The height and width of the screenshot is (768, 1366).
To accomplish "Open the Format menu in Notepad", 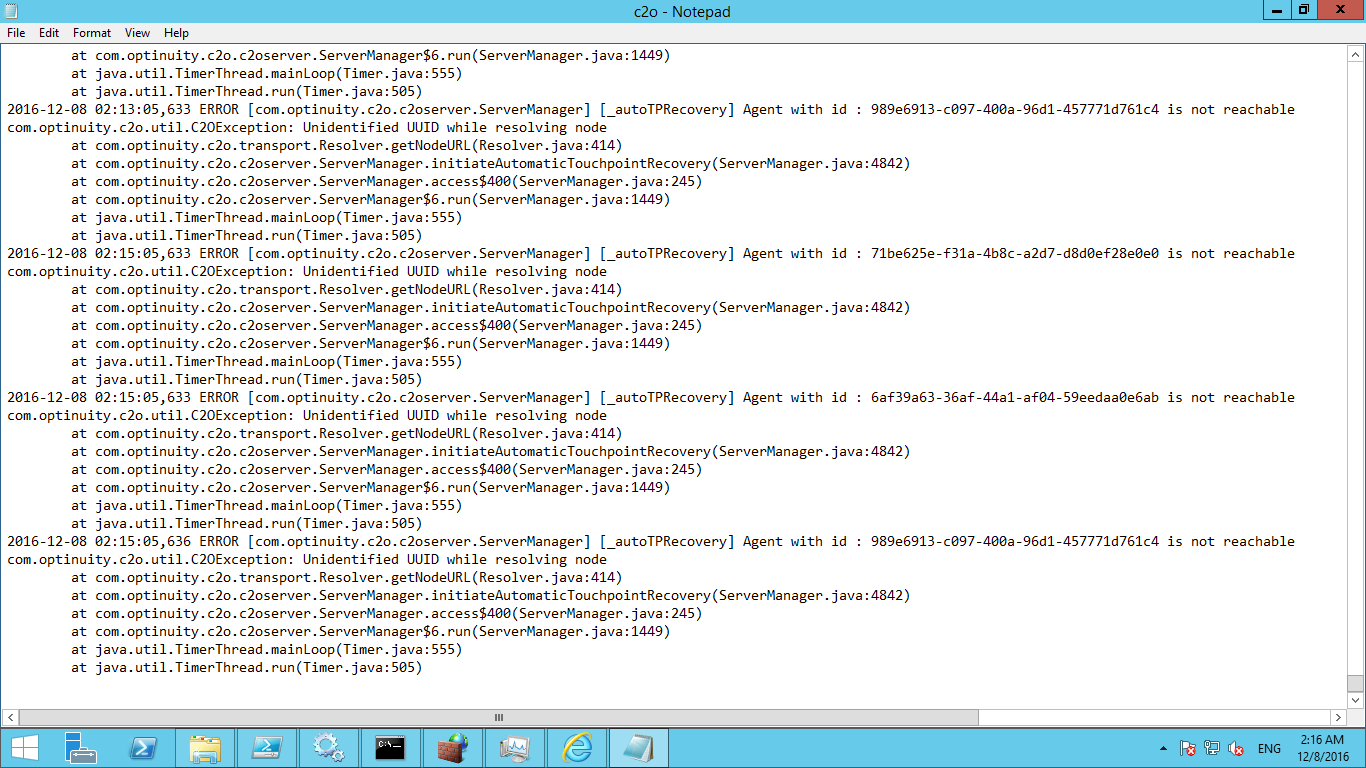I will tap(91, 32).
